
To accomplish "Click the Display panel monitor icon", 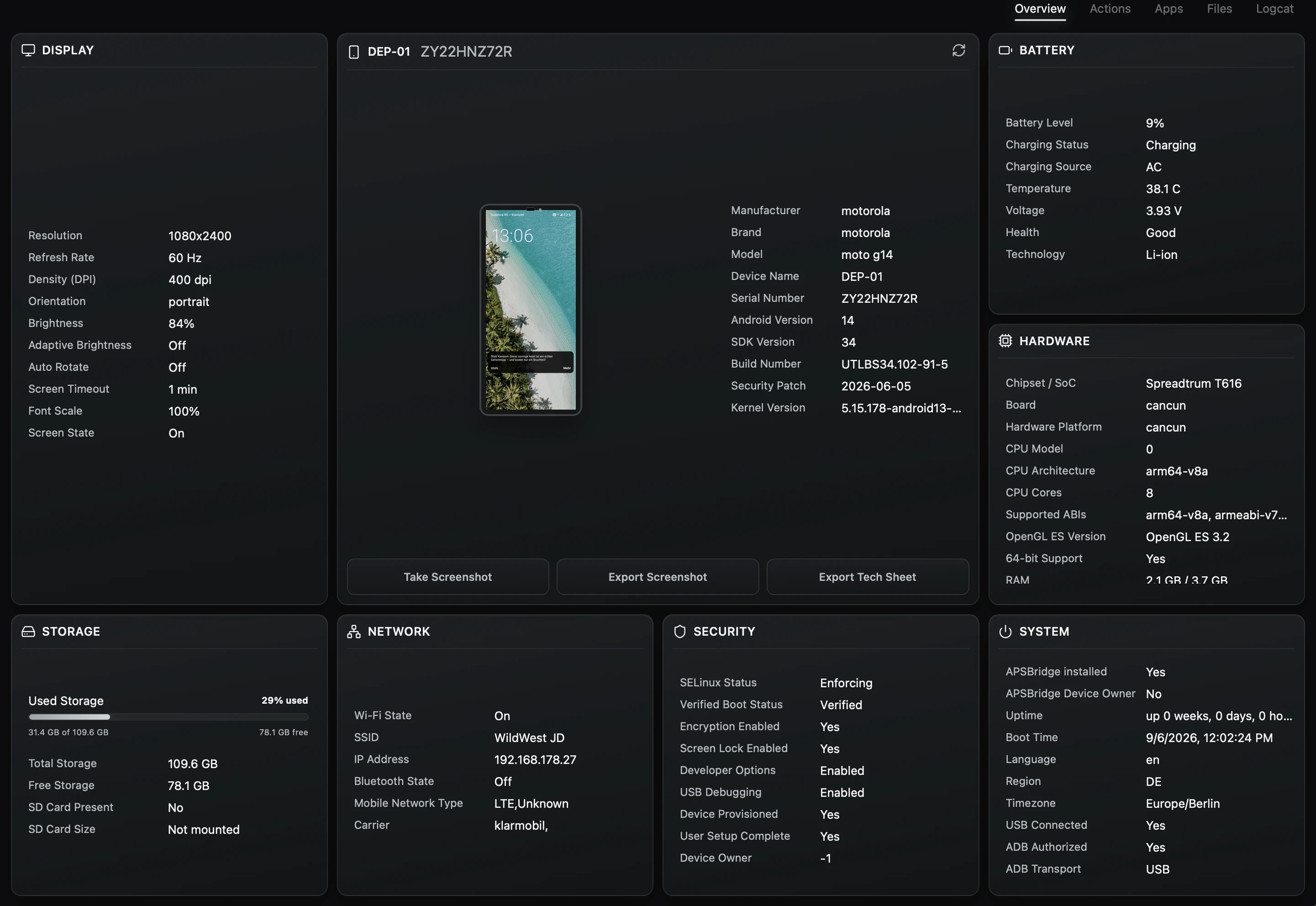I will coord(28,50).
